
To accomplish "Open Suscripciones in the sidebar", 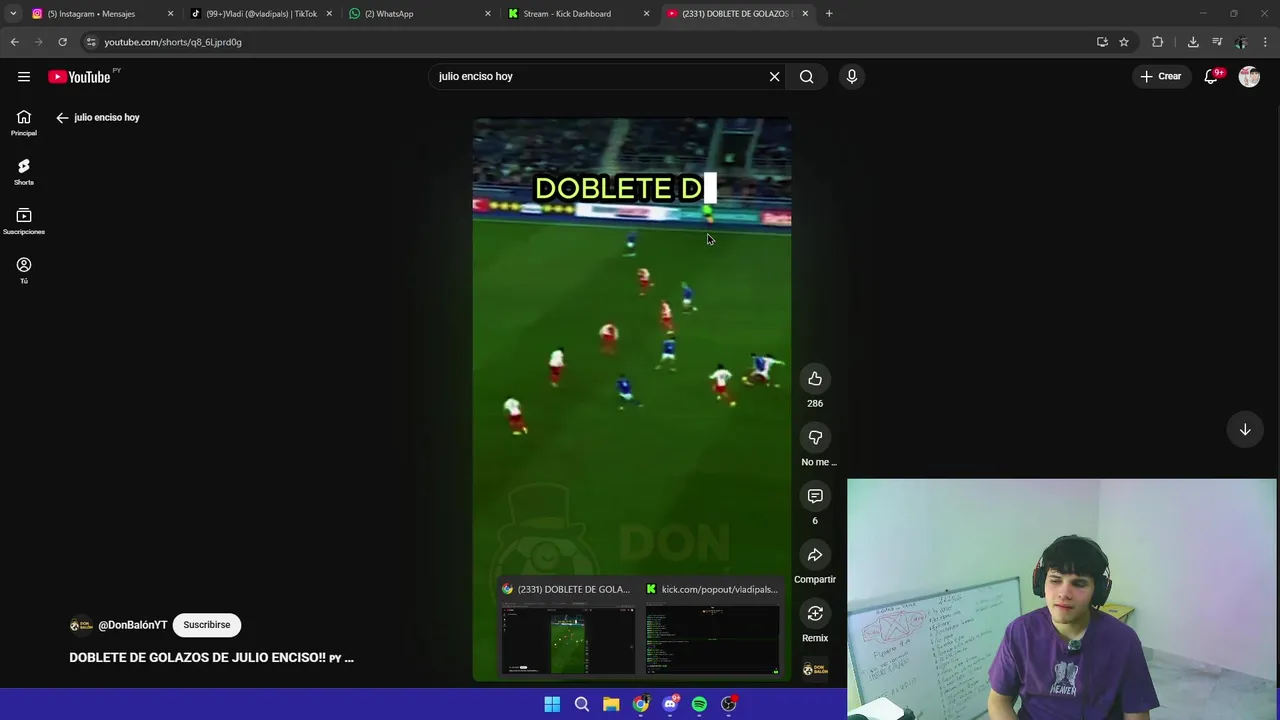I will (x=24, y=221).
